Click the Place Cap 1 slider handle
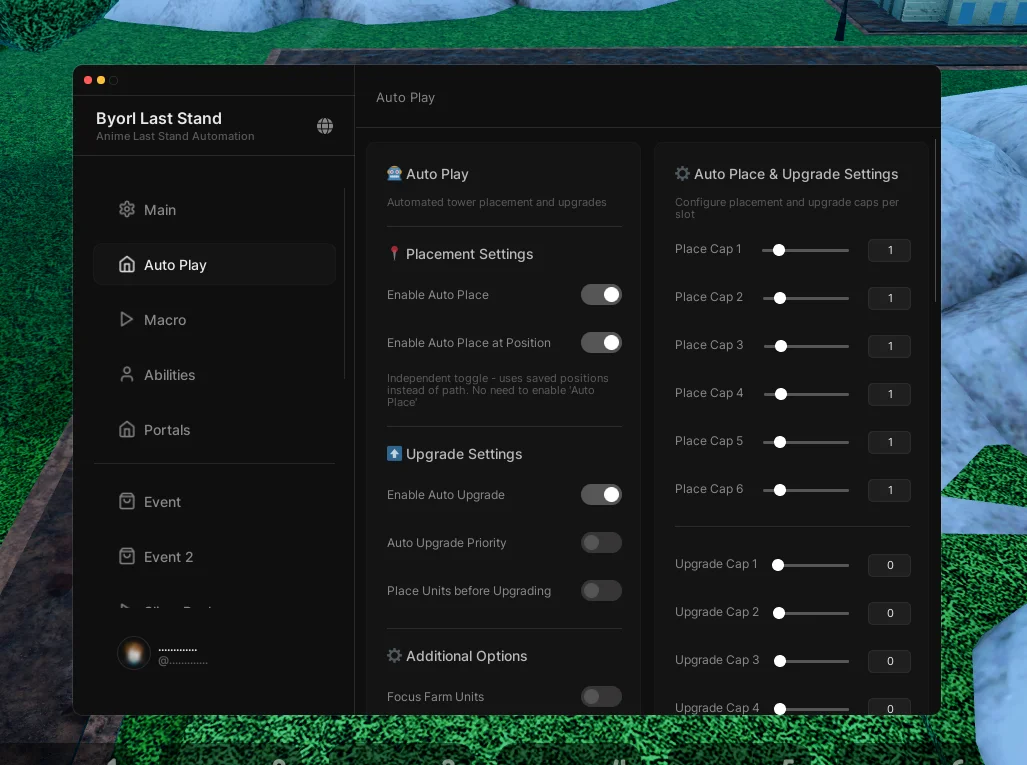This screenshot has width=1027, height=765. click(778, 250)
